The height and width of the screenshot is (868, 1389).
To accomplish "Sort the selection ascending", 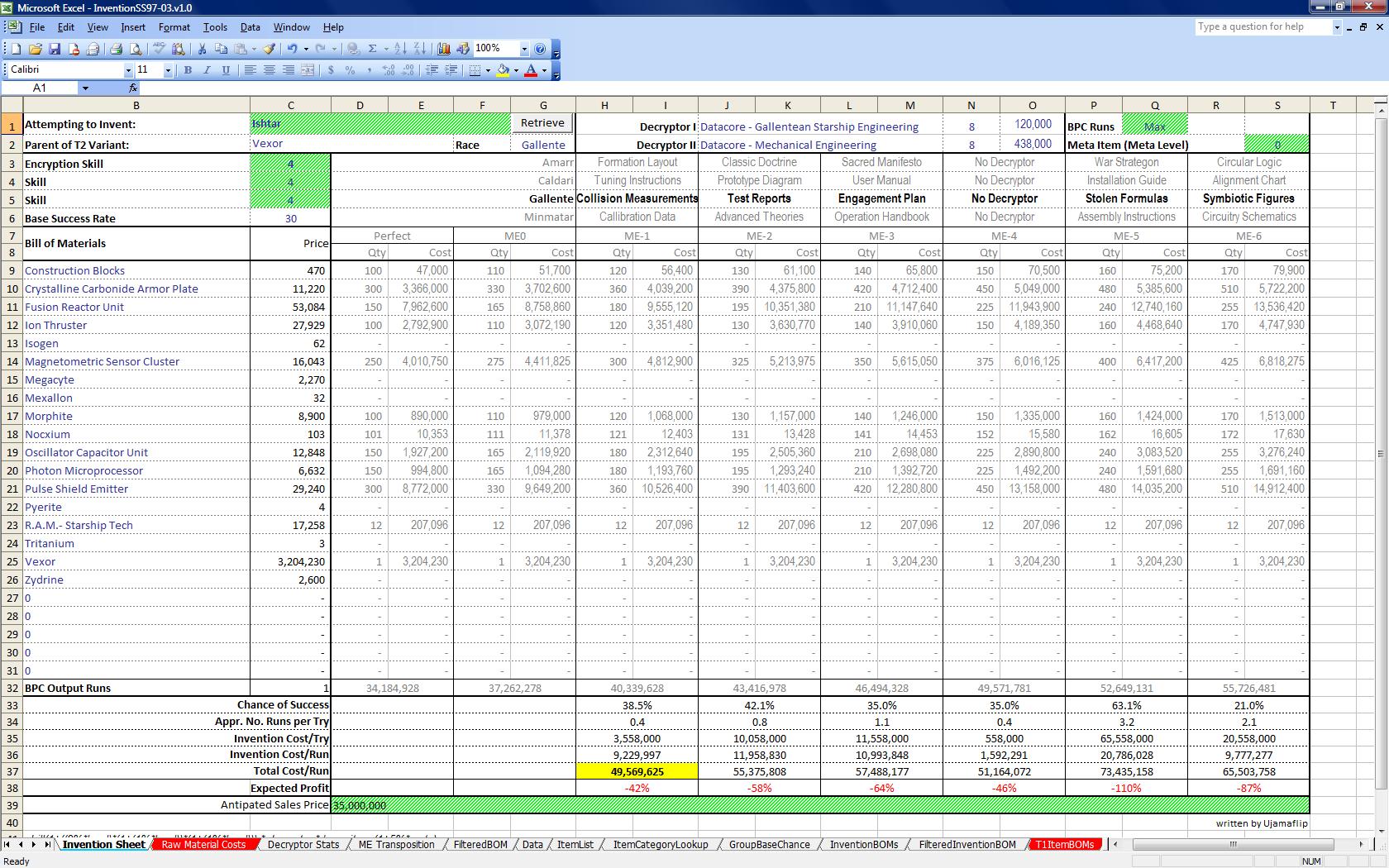I will coord(400,49).
